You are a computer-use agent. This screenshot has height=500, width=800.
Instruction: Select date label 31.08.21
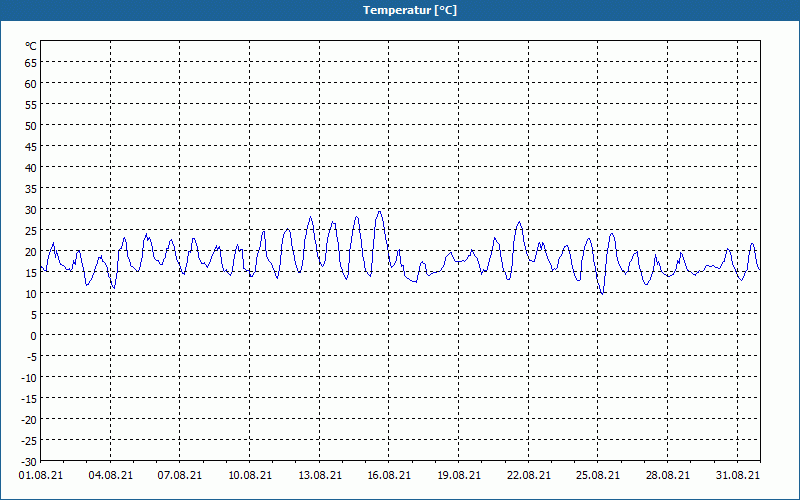tap(738, 475)
